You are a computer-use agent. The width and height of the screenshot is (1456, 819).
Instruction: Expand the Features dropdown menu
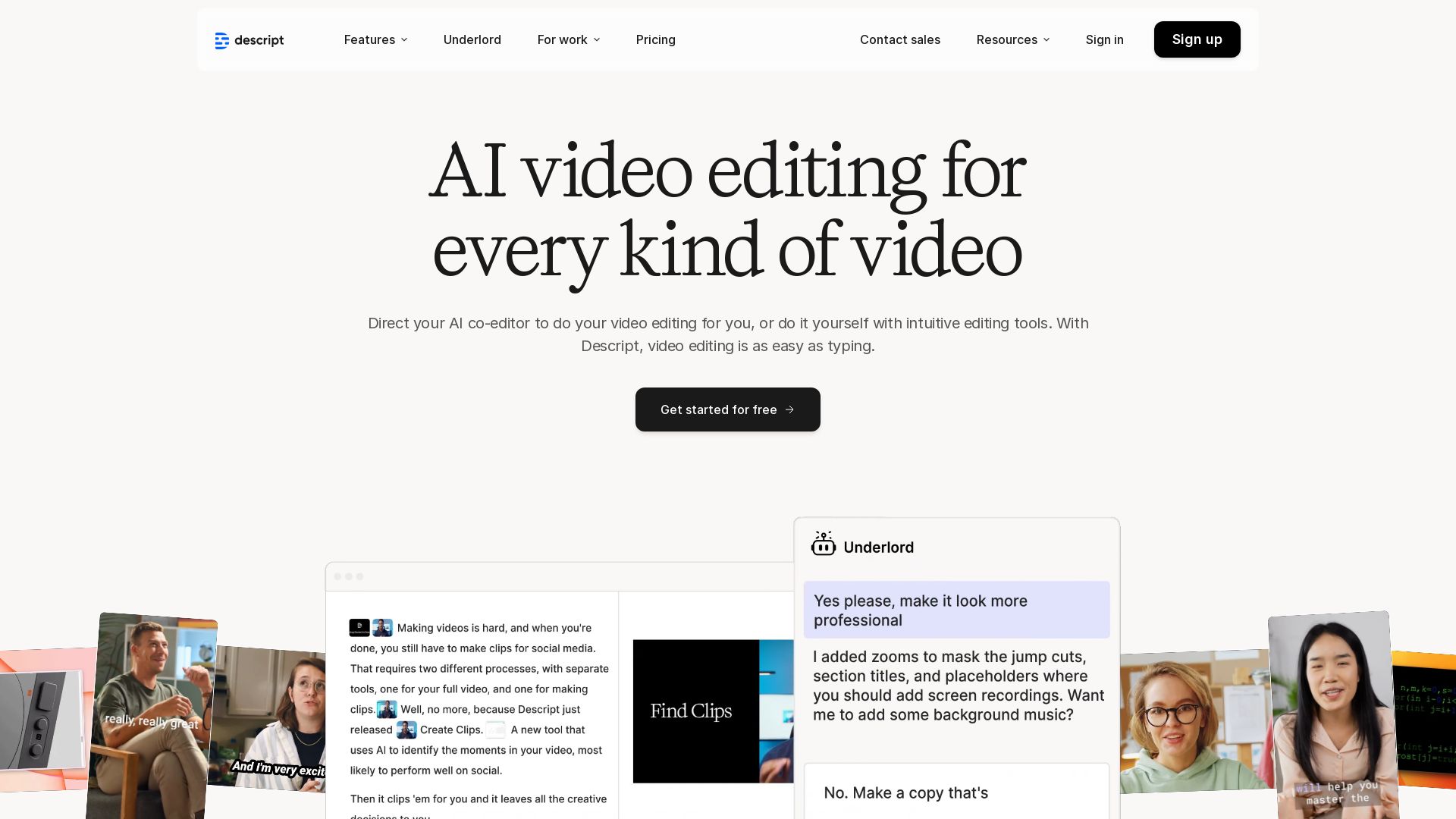(375, 39)
